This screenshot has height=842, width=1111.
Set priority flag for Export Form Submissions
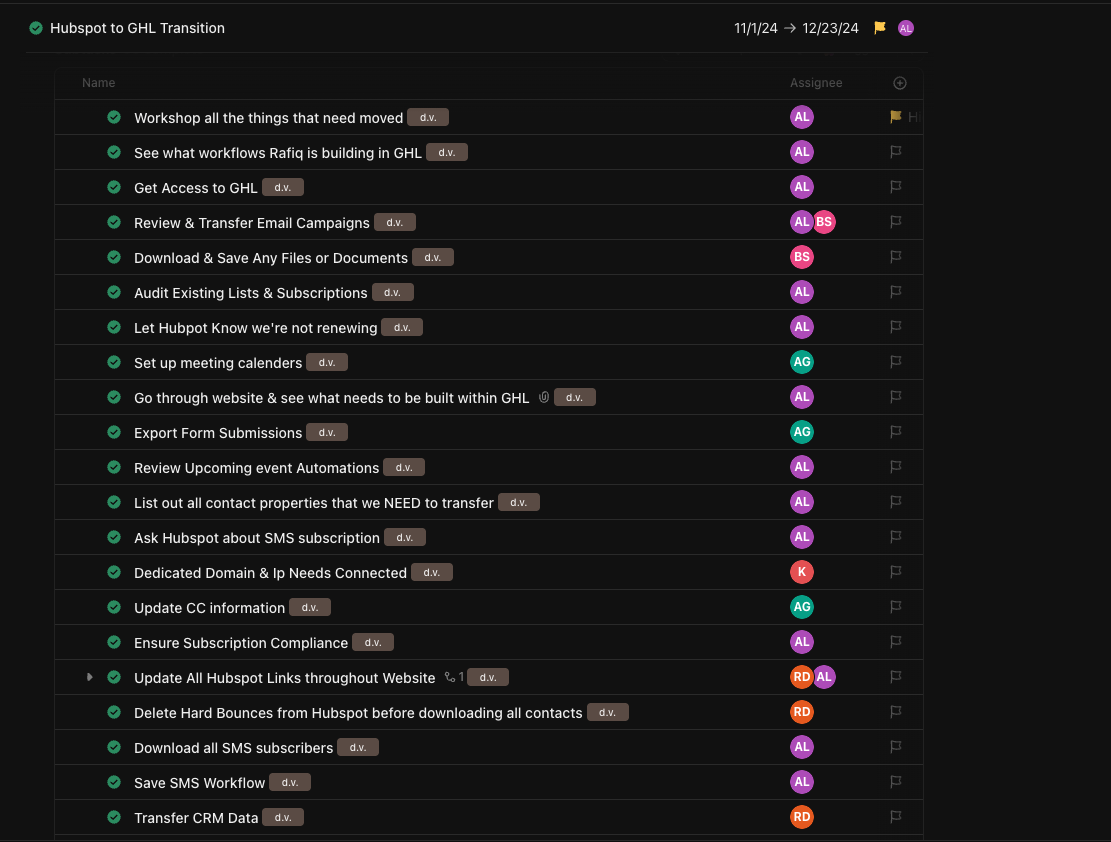pos(896,432)
